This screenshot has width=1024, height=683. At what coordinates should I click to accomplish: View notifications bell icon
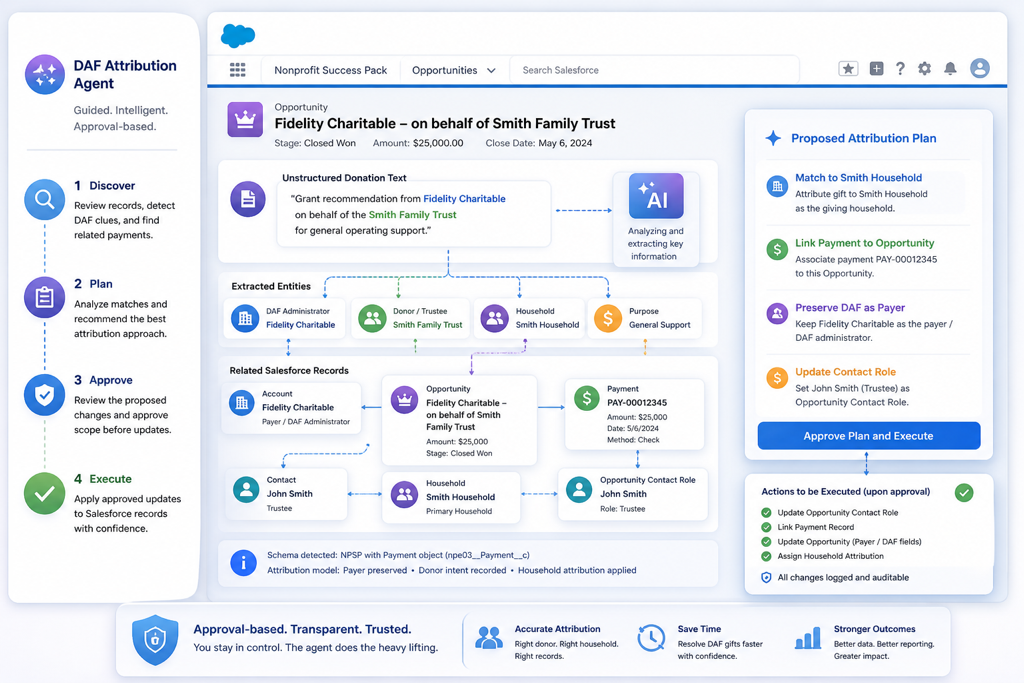950,69
